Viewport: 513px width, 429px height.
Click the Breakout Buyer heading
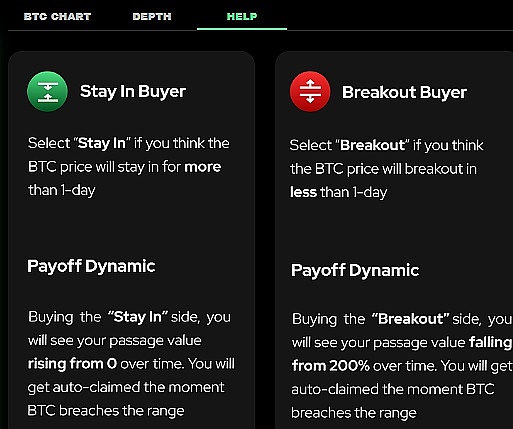click(x=404, y=92)
